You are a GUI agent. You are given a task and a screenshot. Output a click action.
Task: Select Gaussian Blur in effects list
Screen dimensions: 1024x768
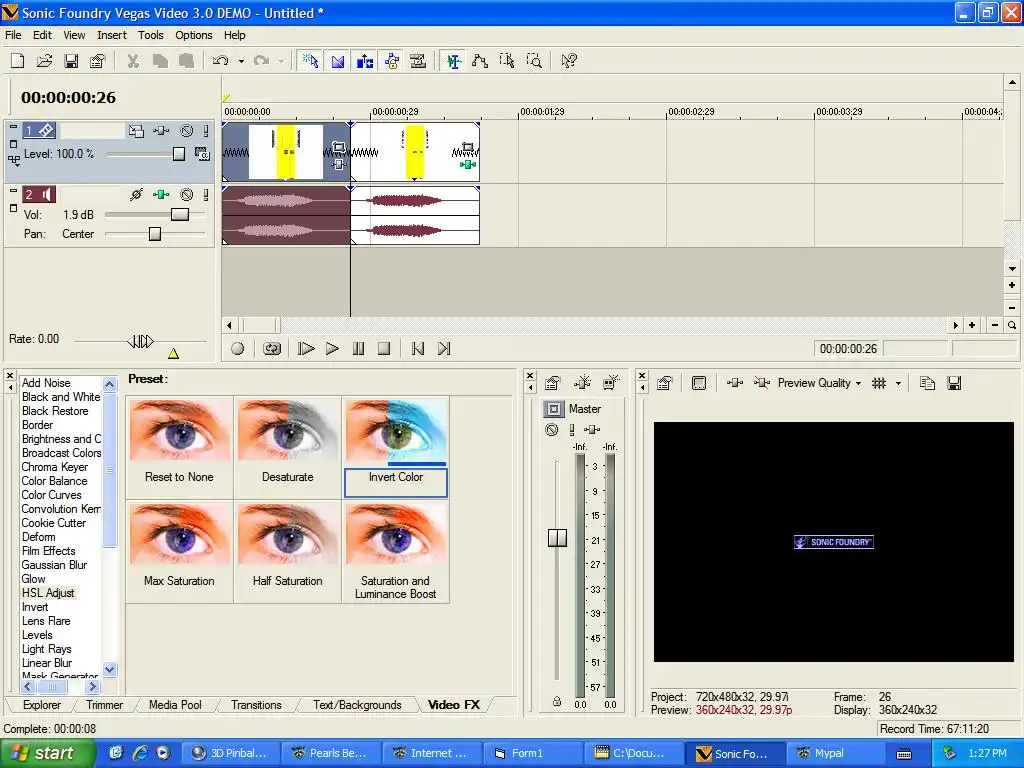point(54,565)
